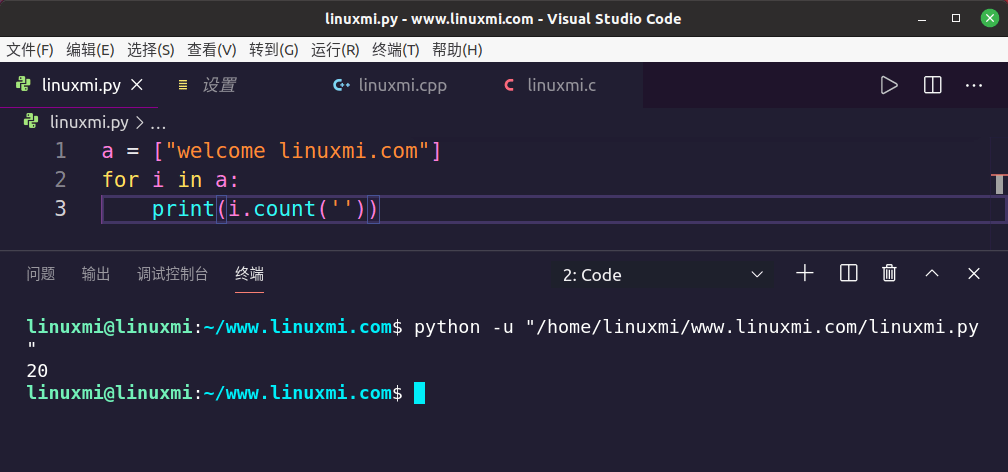This screenshot has height=472, width=1008.
Task: Close the linuxmi.py editor tab
Action: point(138,85)
